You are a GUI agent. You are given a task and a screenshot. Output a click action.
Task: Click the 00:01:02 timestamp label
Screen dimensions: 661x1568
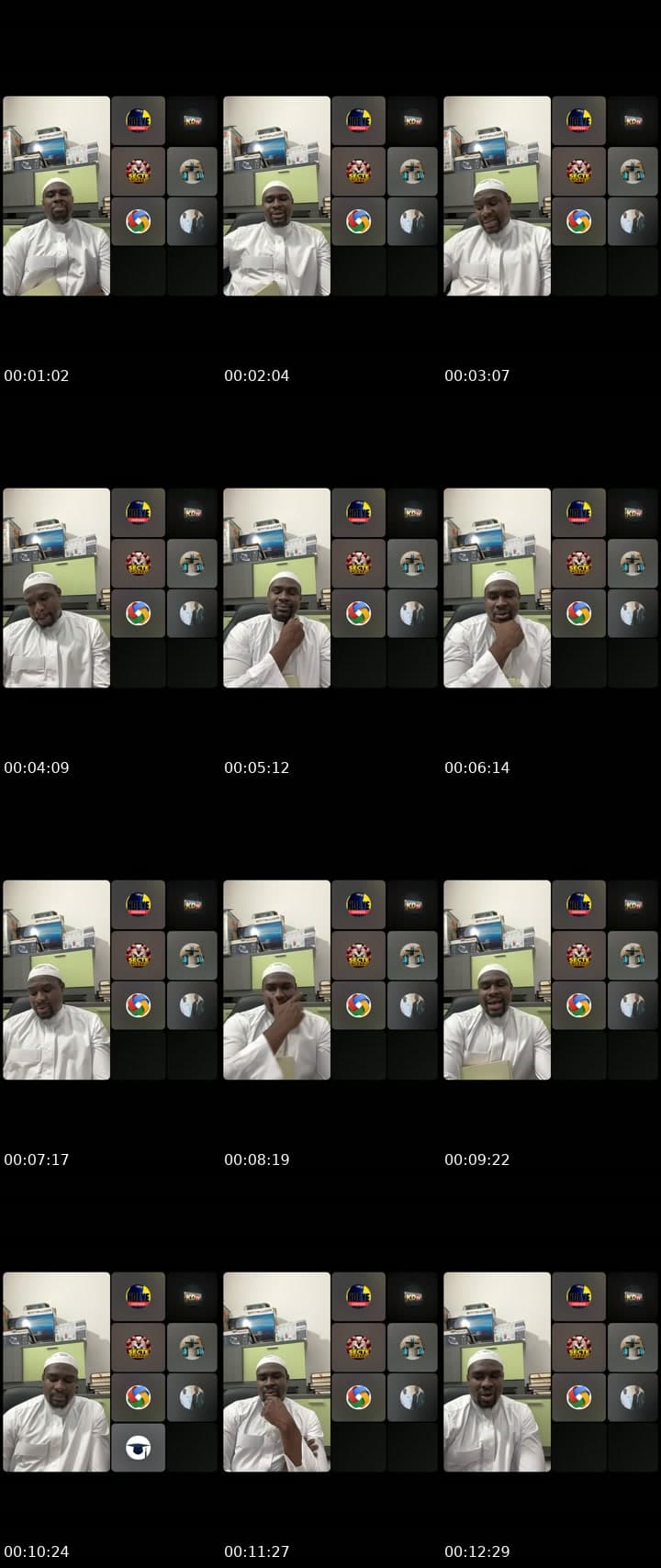[37, 375]
